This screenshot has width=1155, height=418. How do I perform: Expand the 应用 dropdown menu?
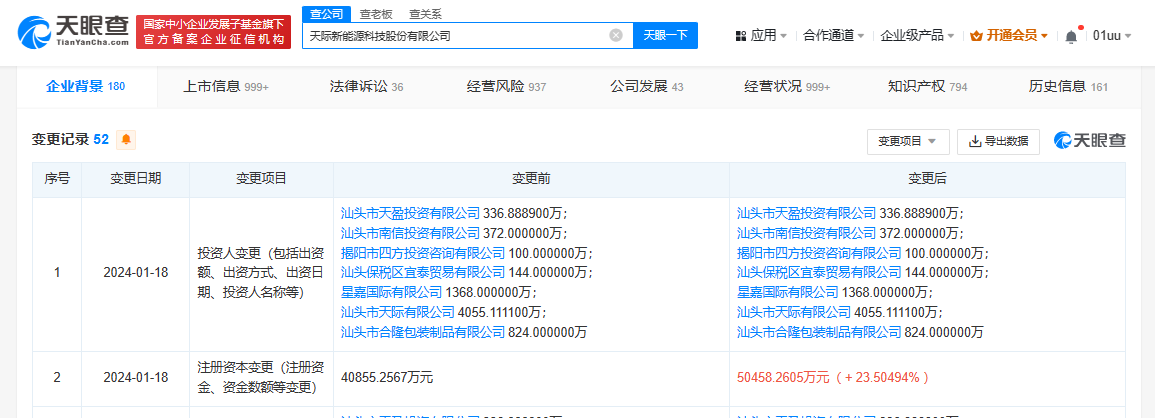point(768,35)
